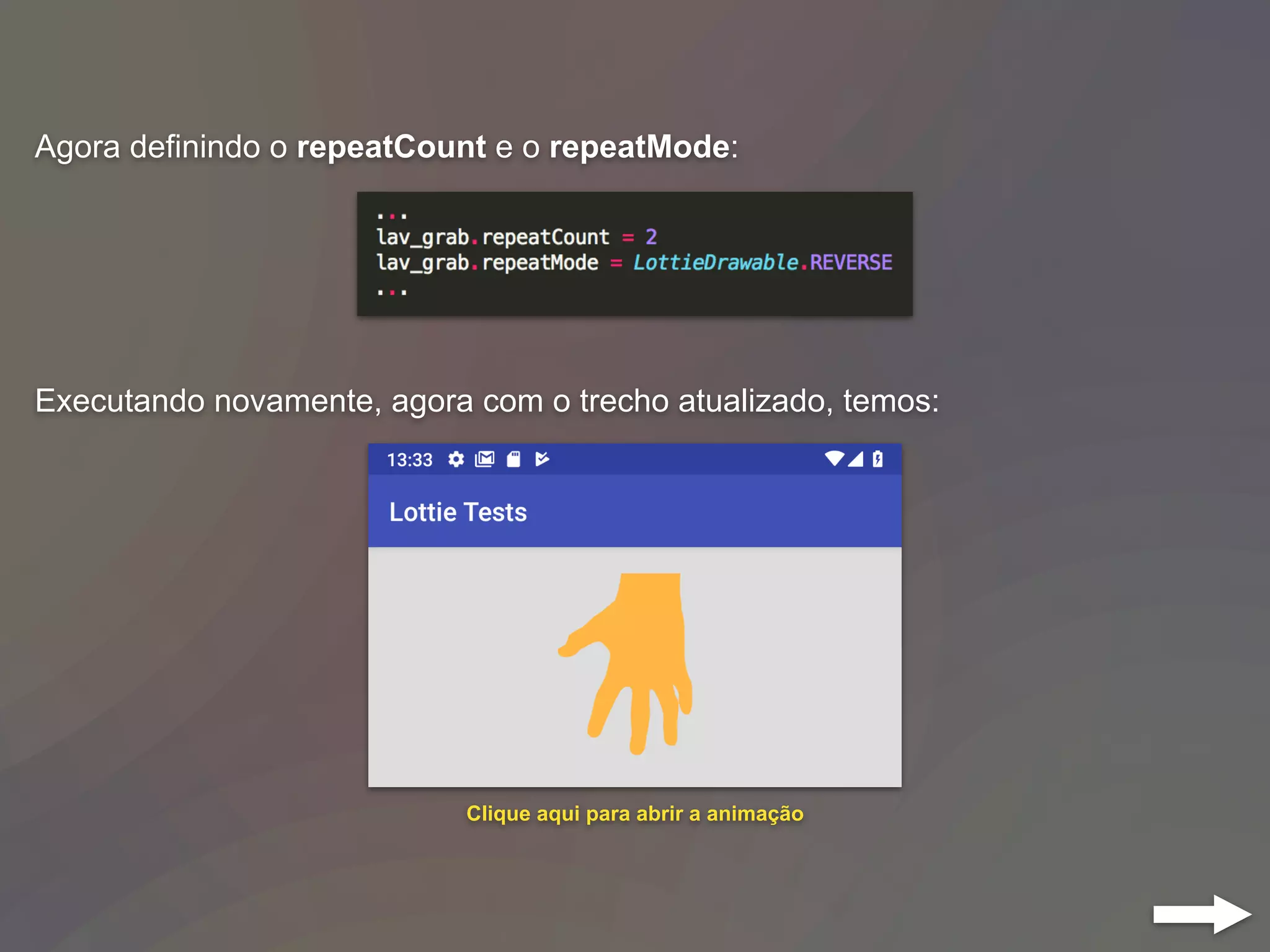Click the orange hand animation
Image resolution: width=1270 pixels, height=952 pixels.
tap(626, 664)
